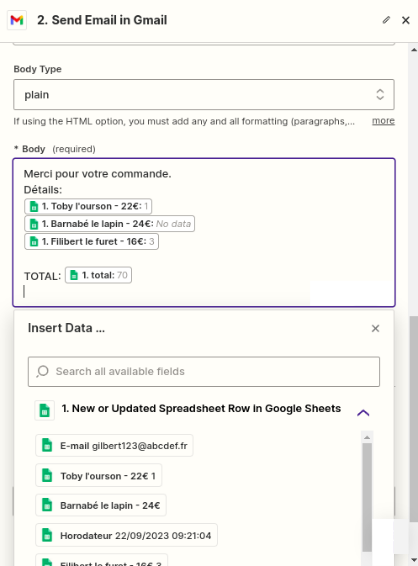The image size is (418, 566).
Task: Click the '2. Send Email in Gmail' title
Action: pyautogui.click(x=102, y=20)
